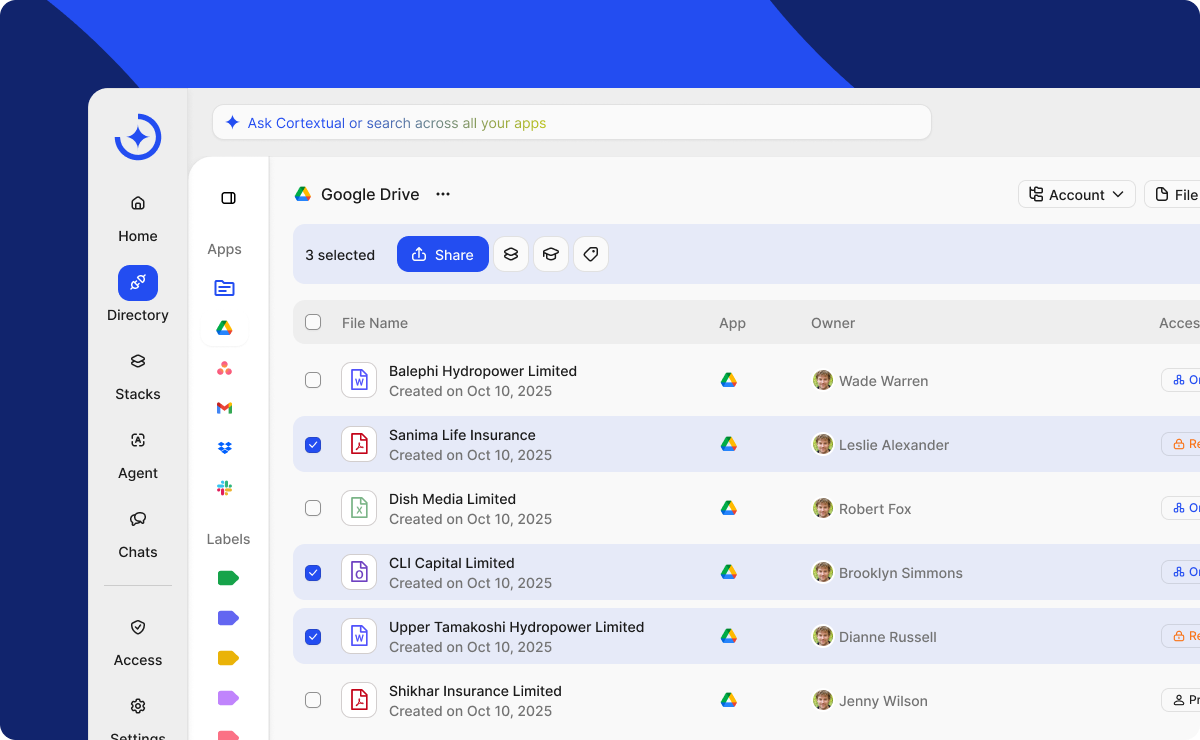
Task: Focus the Ask Cortextual search field
Action: pyautogui.click(x=571, y=123)
